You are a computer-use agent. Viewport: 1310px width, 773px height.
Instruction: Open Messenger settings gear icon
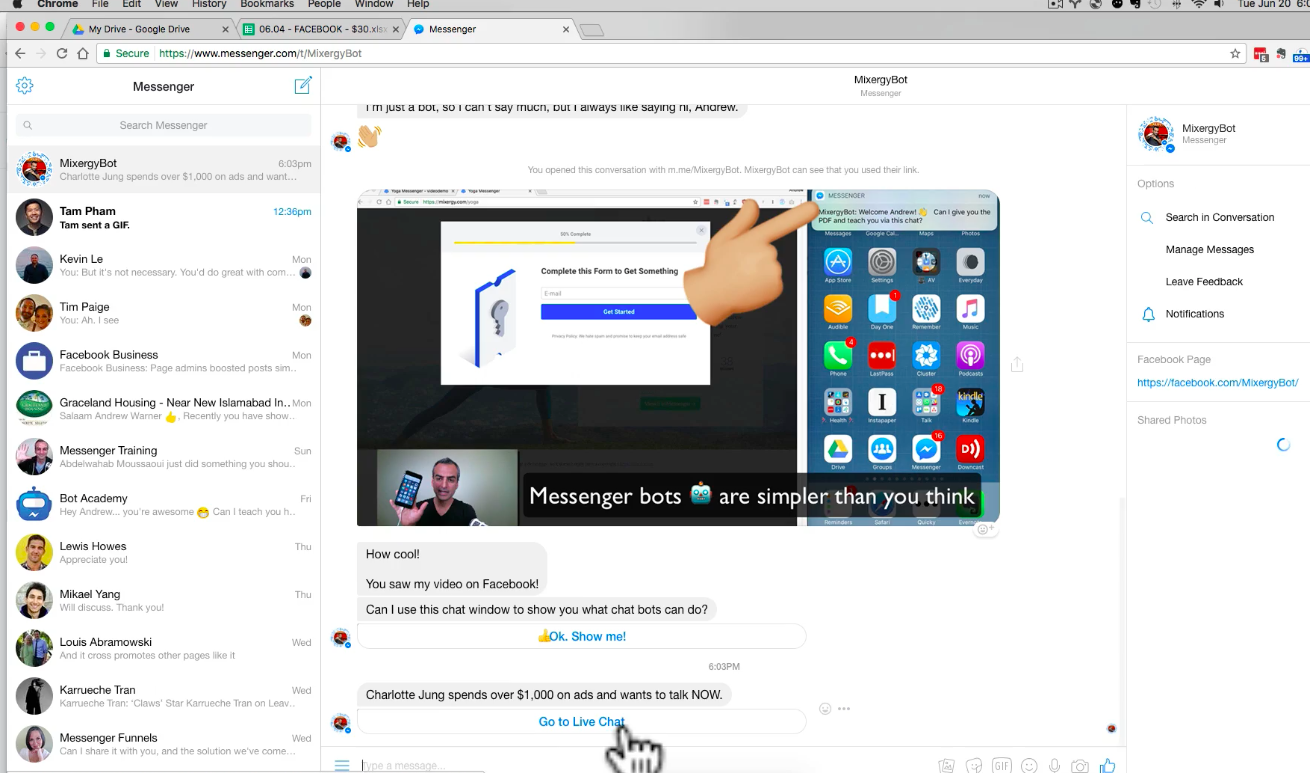(25, 86)
